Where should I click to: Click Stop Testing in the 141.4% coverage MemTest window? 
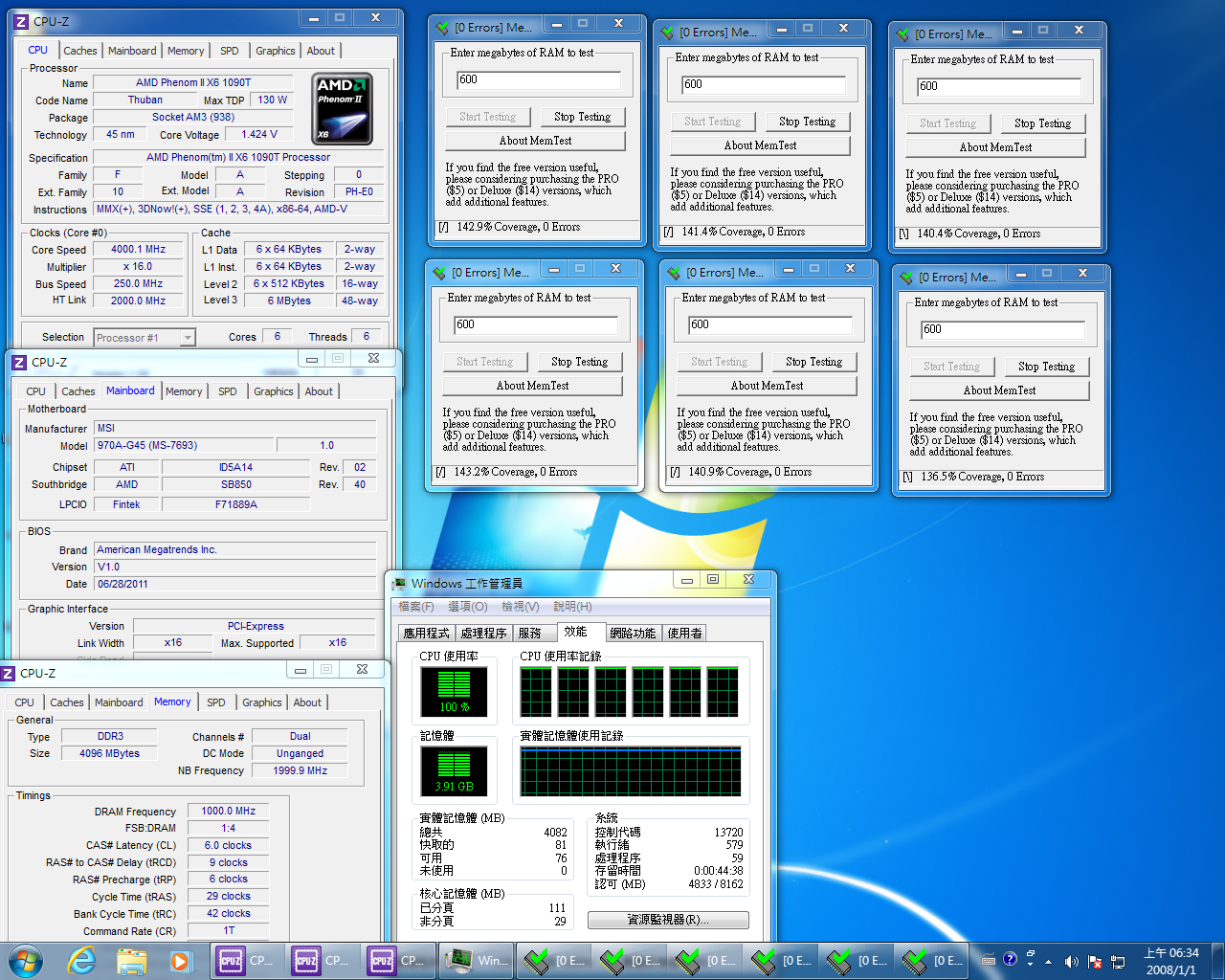point(807,122)
